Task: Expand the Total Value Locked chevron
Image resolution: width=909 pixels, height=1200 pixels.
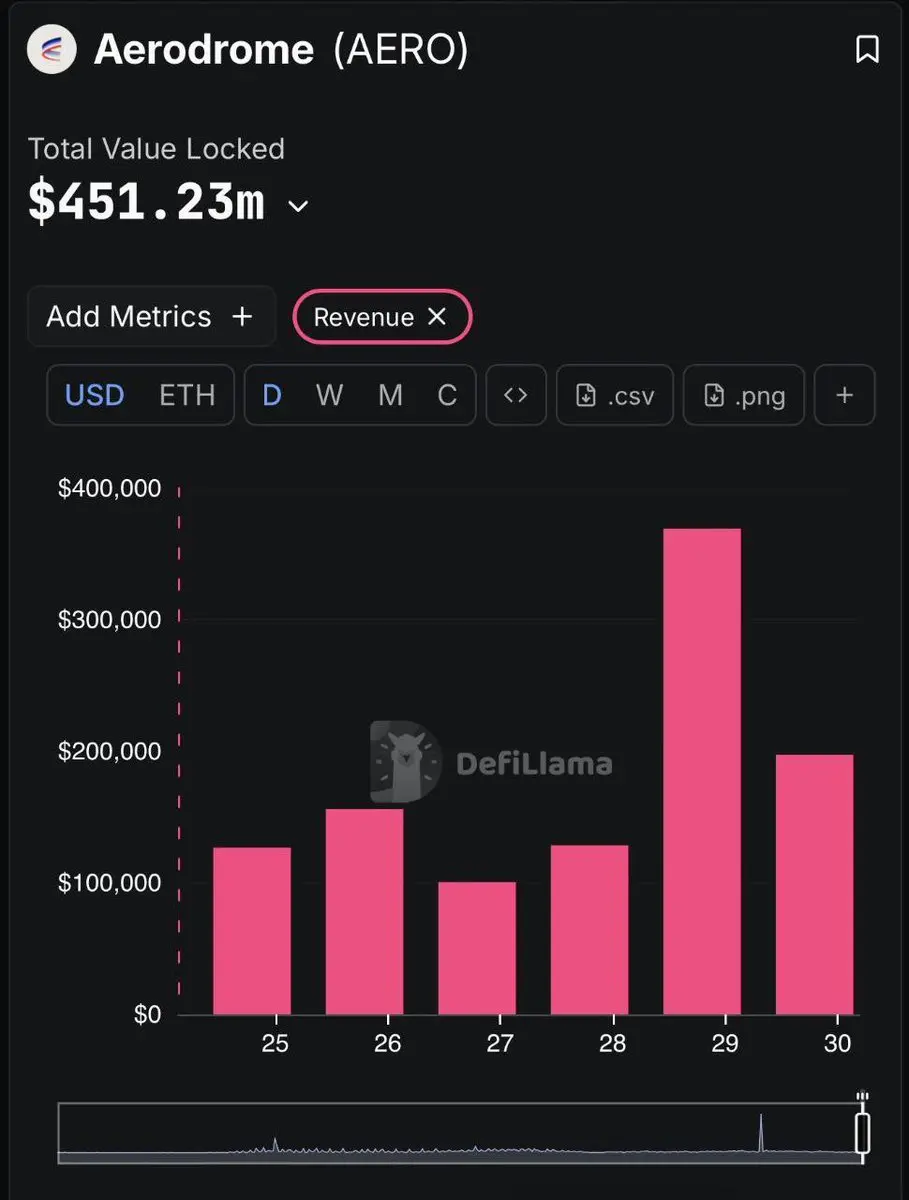Action: click(298, 207)
